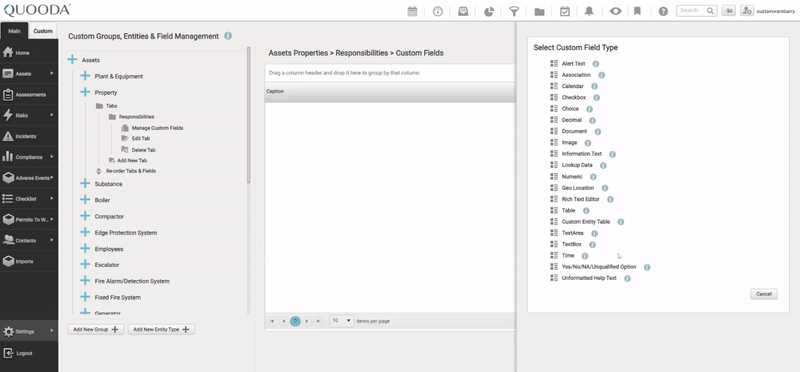Choose Alert Text field type
Screen dimensions: 800x372
click(573, 64)
